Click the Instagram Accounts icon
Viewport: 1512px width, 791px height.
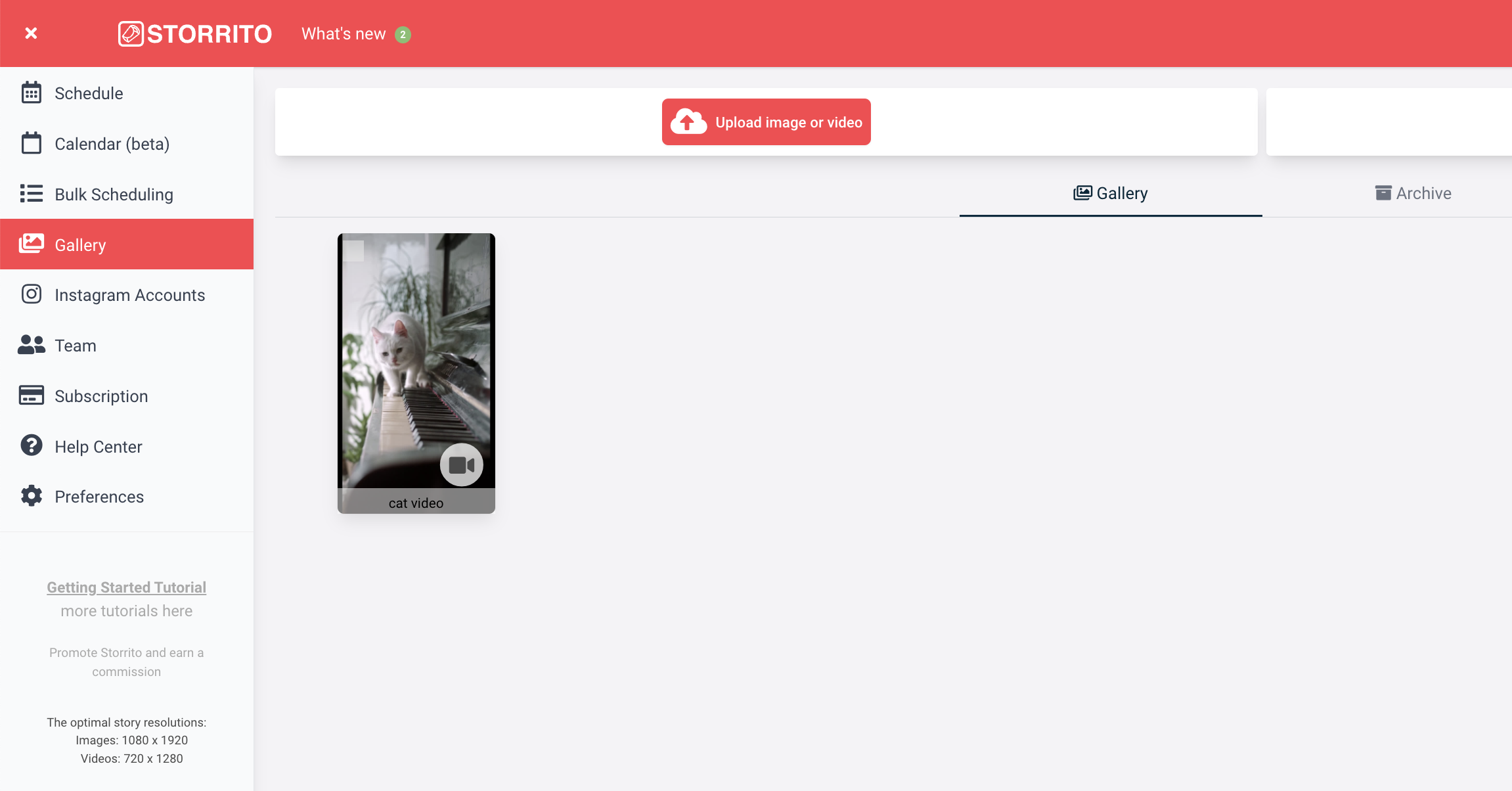point(30,295)
